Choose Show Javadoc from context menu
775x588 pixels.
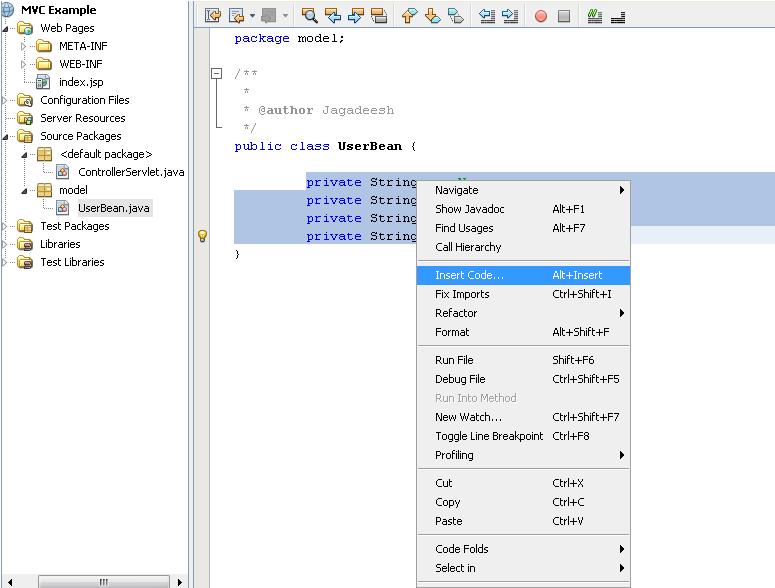pyautogui.click(x=523, y=209)
